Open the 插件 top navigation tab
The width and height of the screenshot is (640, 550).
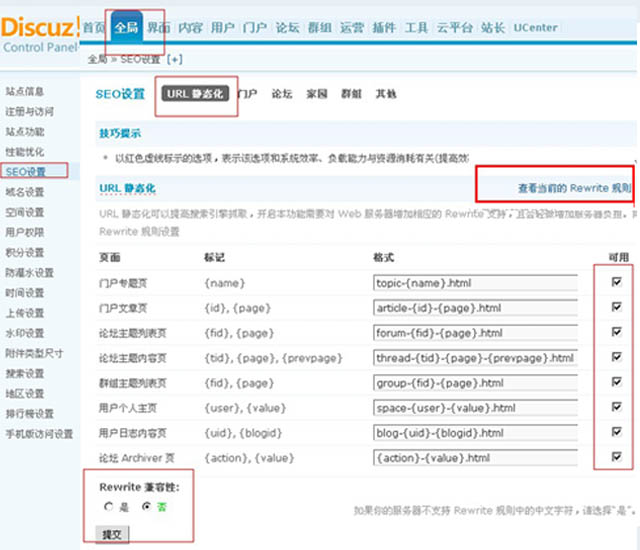pos(384,27)
